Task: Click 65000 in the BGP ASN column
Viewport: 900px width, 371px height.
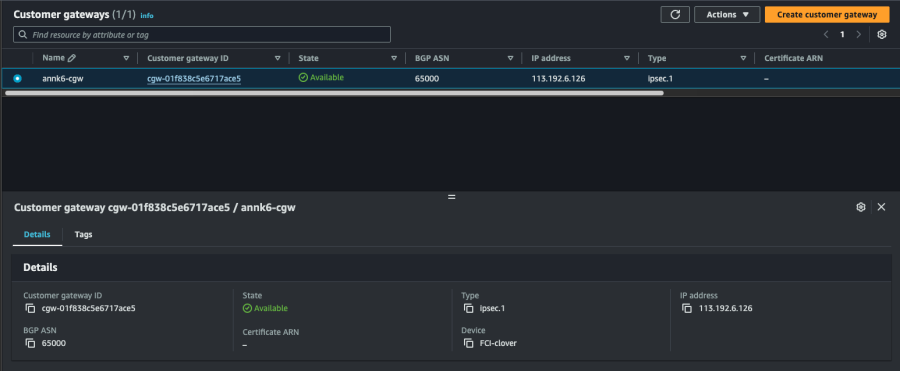Action: pyautogui.click(x=426, y=79)
